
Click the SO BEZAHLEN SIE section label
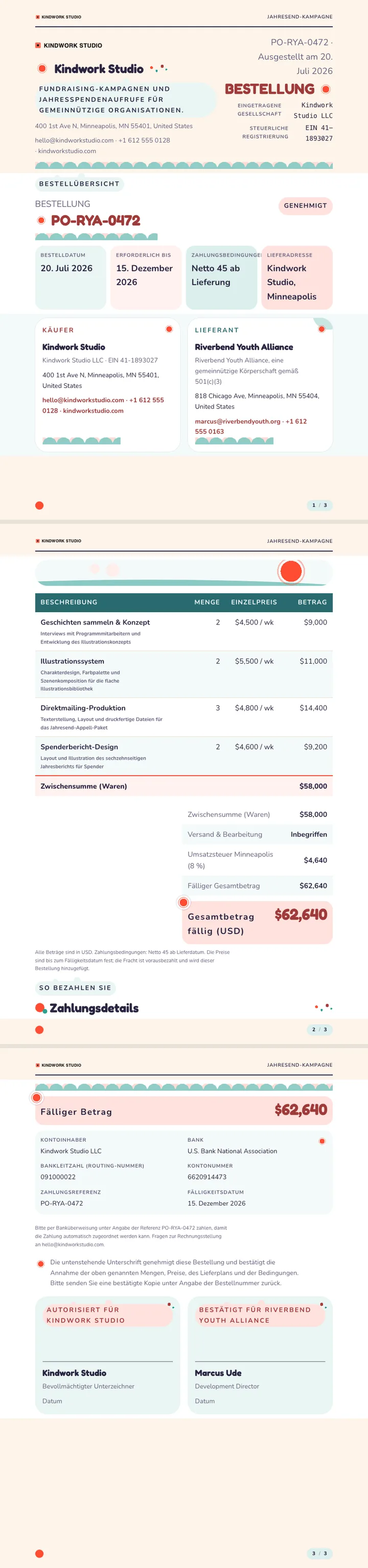75,988
